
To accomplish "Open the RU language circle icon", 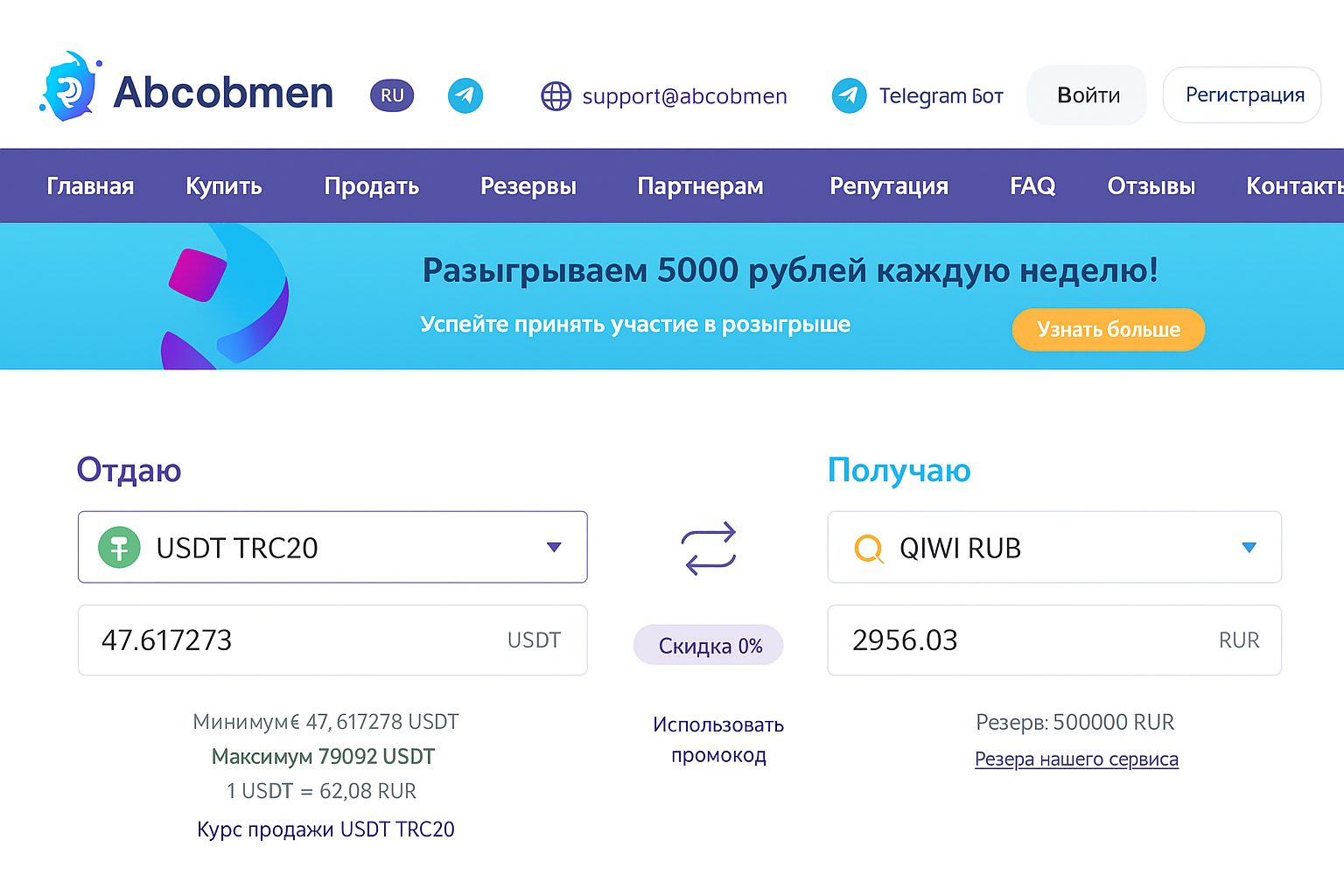I will (391, 94).
